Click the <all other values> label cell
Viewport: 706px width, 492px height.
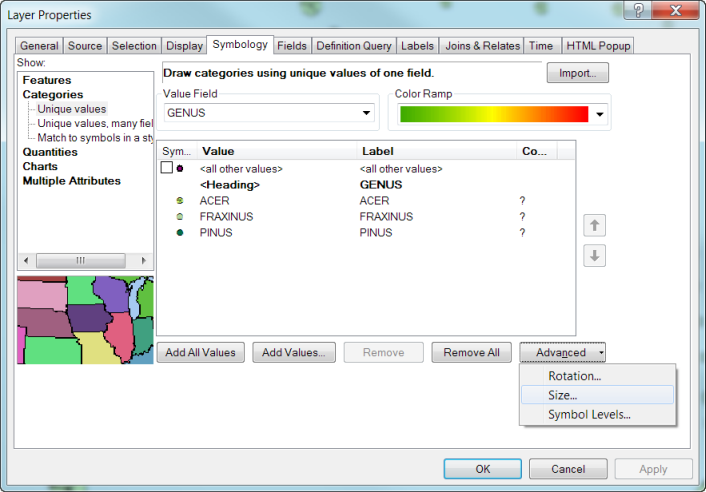pyautogui.click(x=401, y=169)
